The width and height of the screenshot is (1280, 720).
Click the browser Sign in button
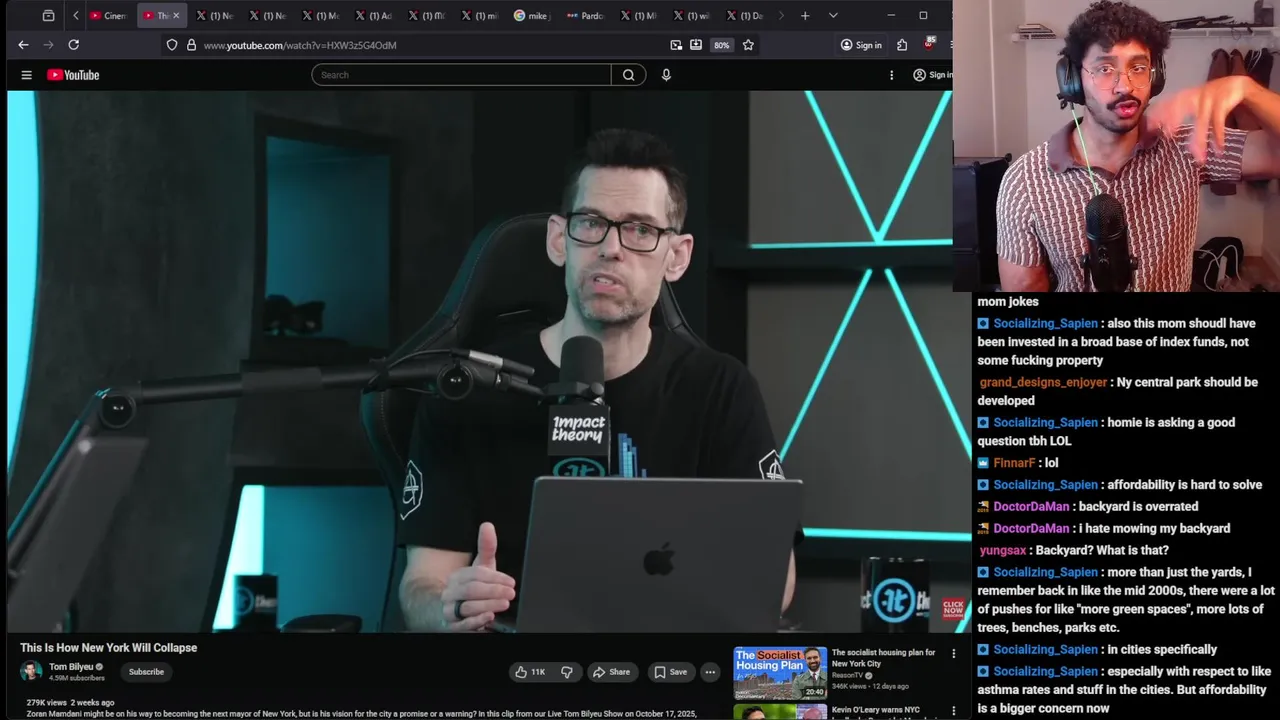[861, 45]
